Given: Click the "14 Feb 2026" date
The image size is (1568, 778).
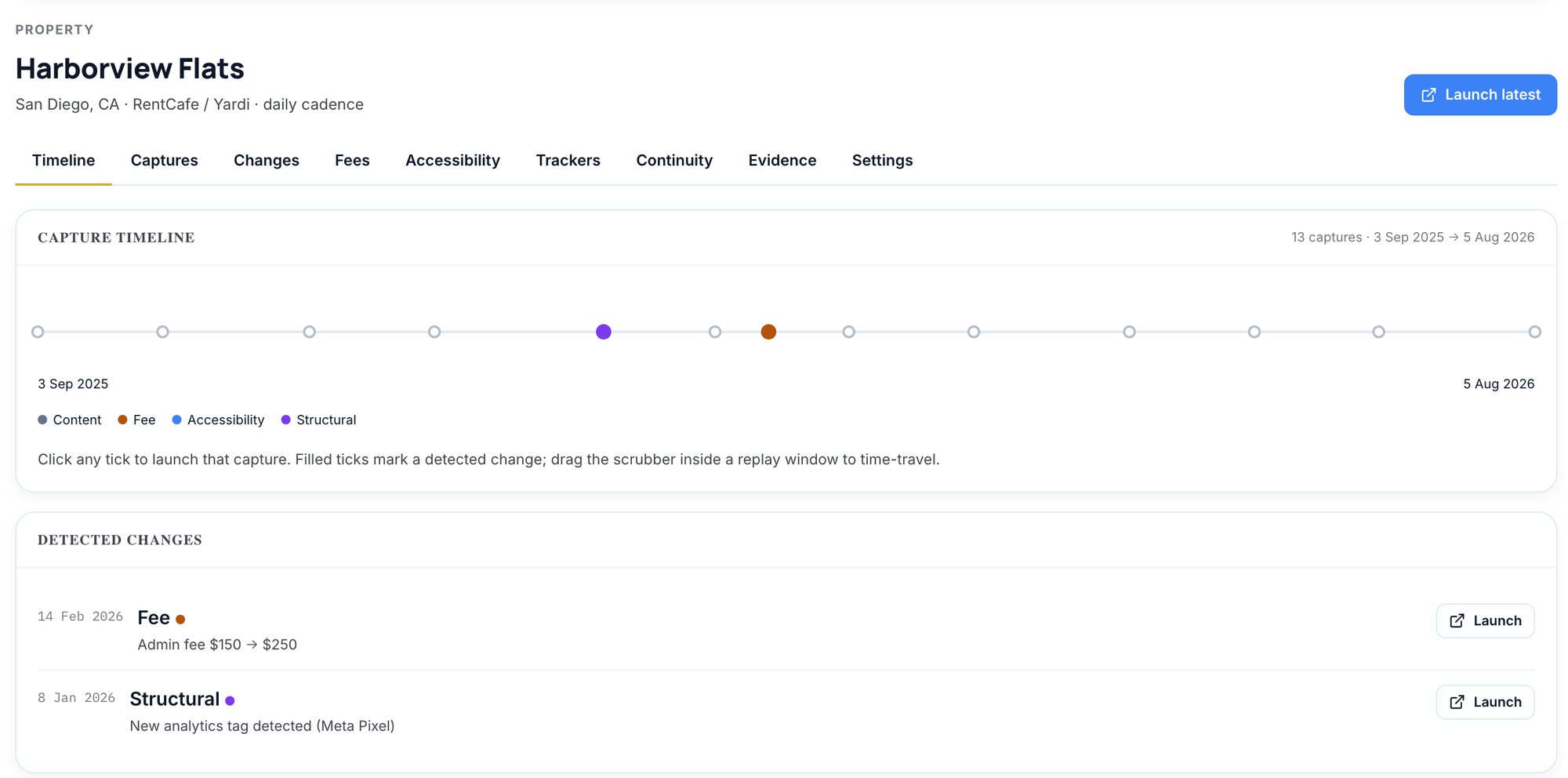Looking at the screenshot, I should (80, 616).
